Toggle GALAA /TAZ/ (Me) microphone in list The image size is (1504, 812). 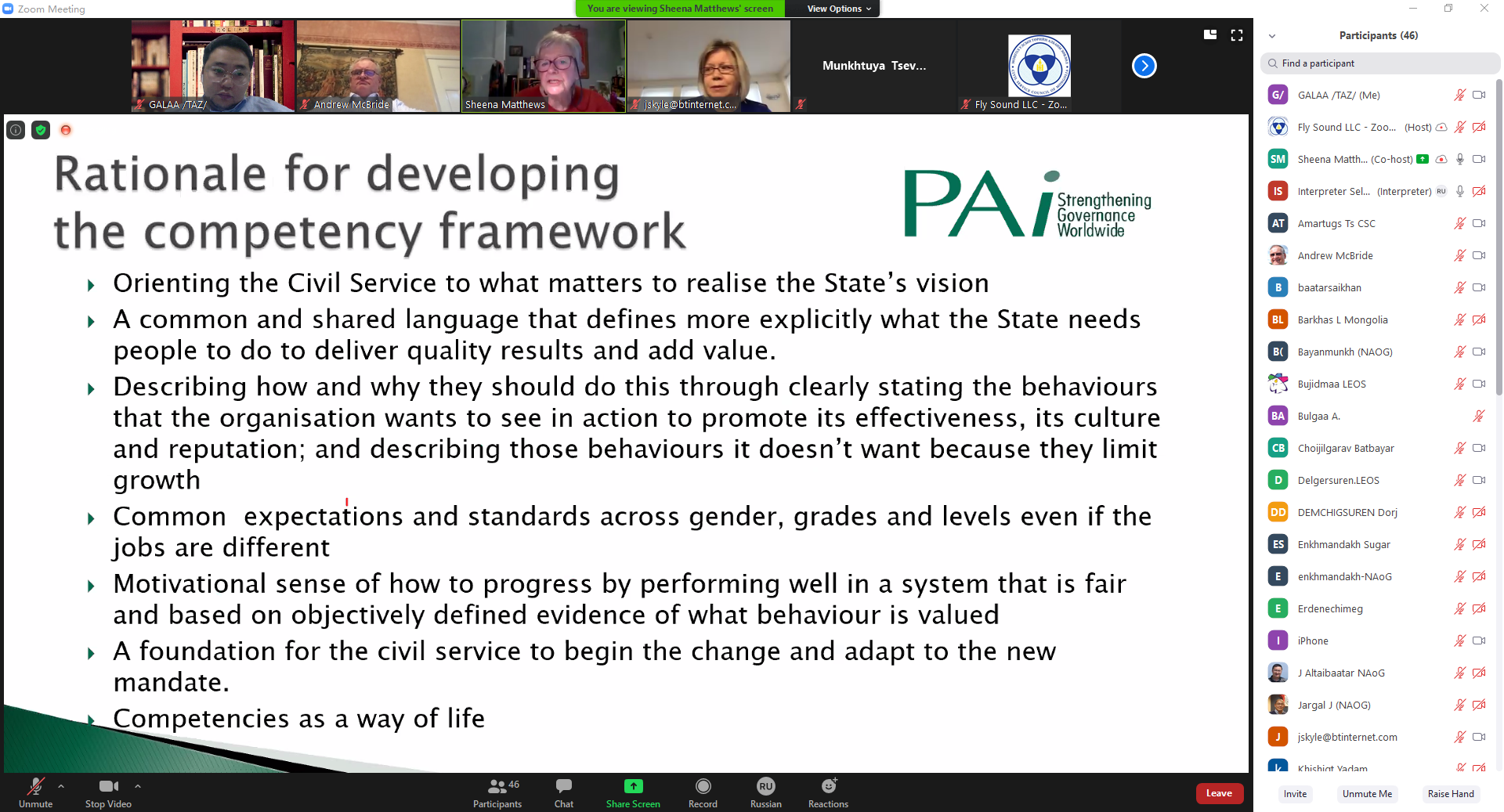tap(1459, 95)
